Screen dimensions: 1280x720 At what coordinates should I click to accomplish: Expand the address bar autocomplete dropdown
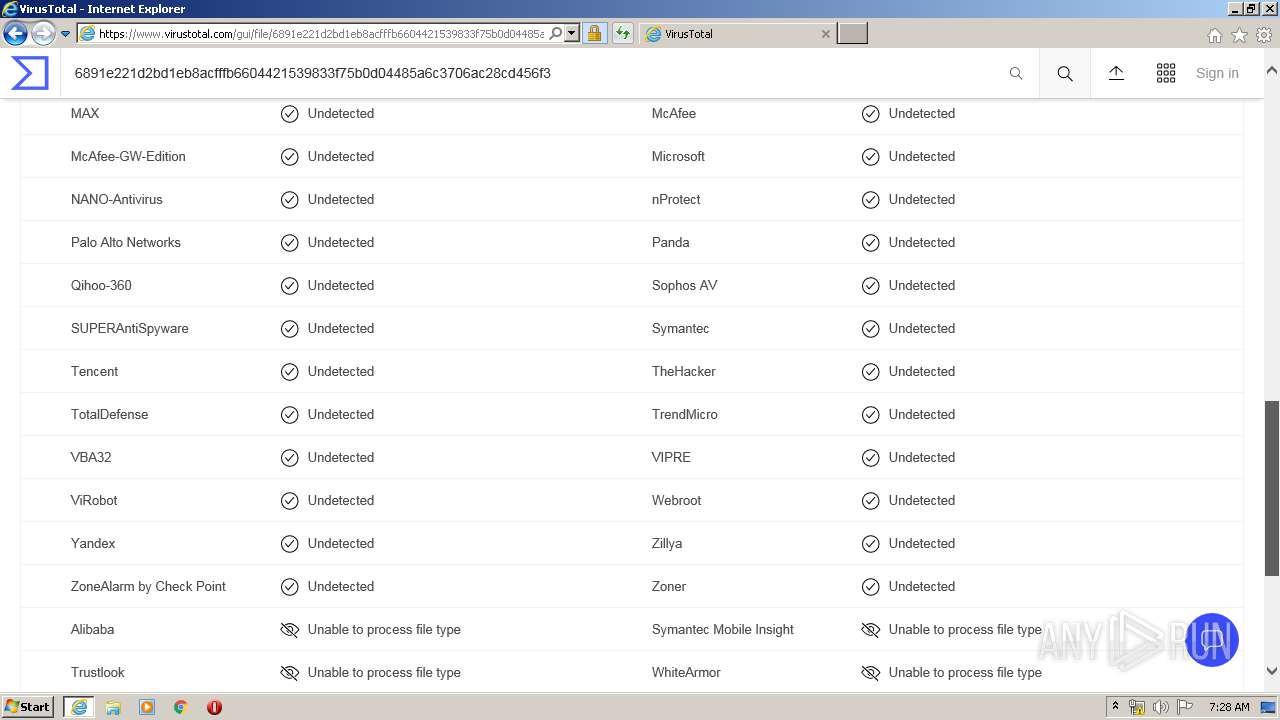(572, 33)
